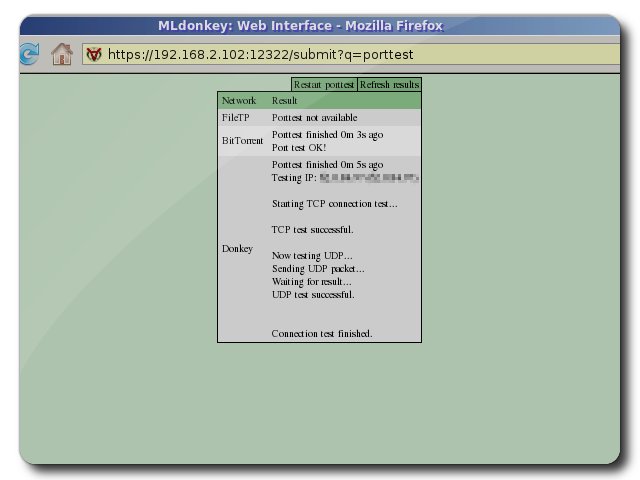Click the browser reload icon
The height and width of the screenshot is (480, 640).
coord(29,53)
